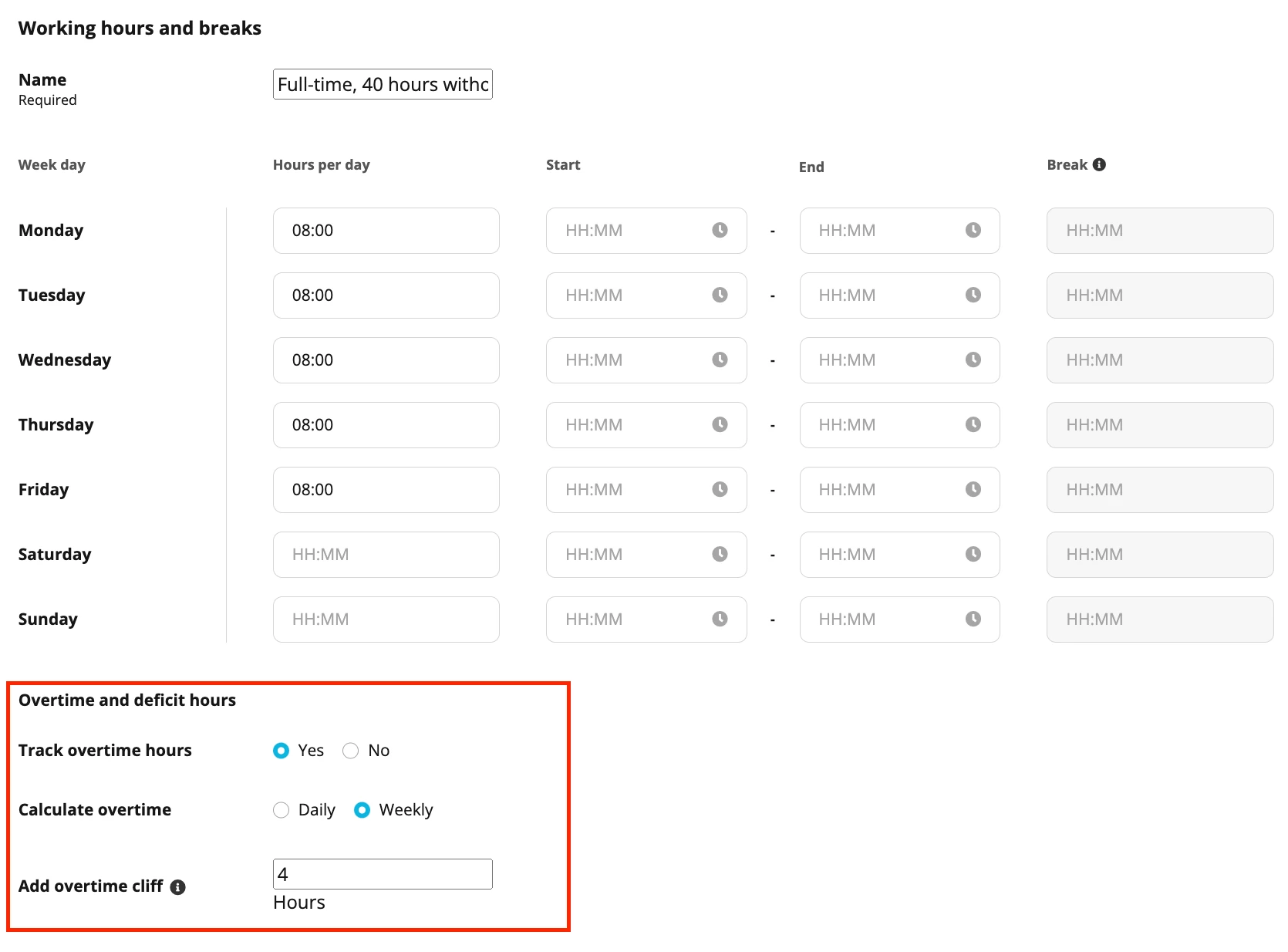Click Sunday's empty Hours per day field
The image size is (1288, 952).
click(386, 619)
